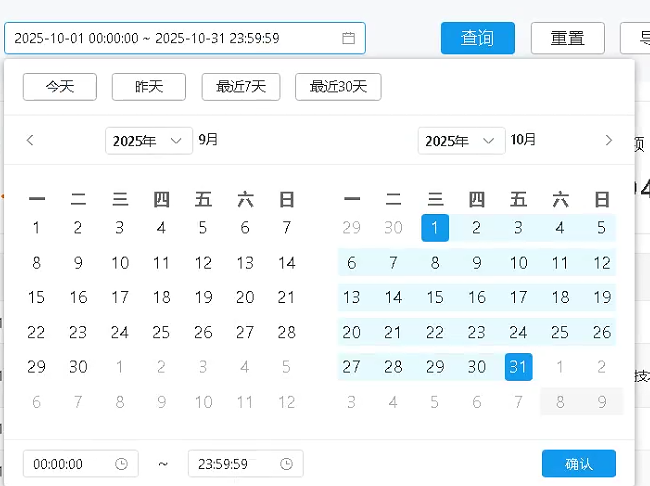Select the 最近30天 shortcut
The height and width of the screenshot is (486, 650).
(x=338, y=87)
